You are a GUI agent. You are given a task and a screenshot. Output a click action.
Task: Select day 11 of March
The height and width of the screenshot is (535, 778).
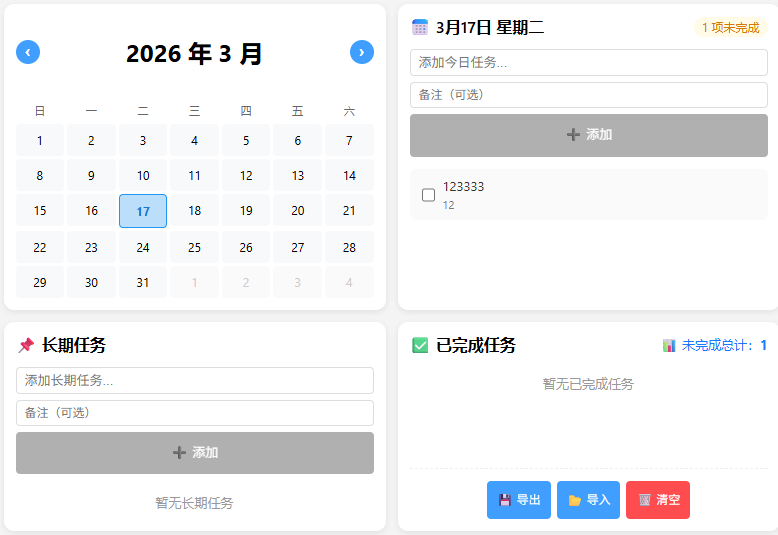(194, 176)
